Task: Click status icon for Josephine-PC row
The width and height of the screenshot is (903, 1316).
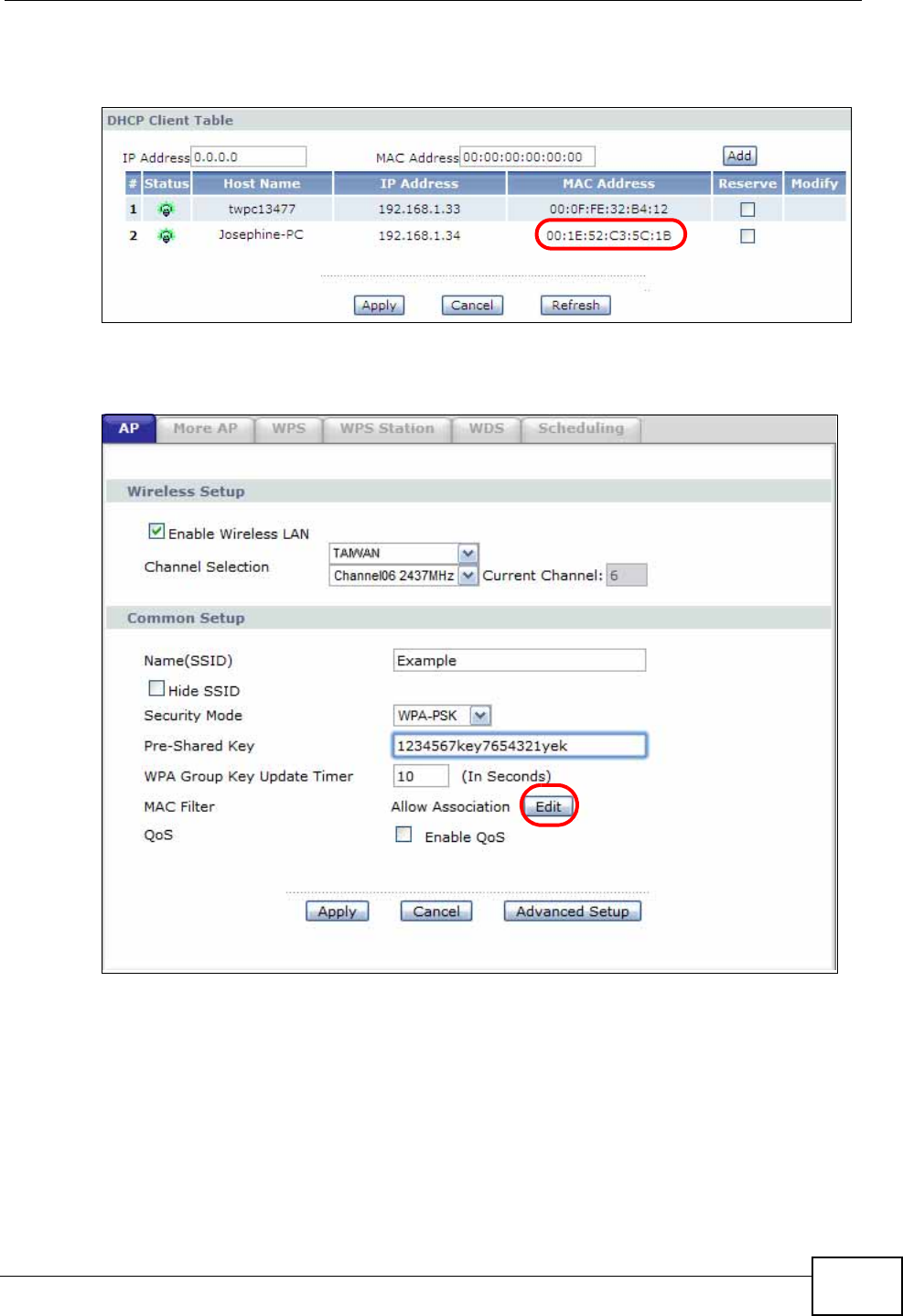Action: pyautogui.click(x=167, y=236)
